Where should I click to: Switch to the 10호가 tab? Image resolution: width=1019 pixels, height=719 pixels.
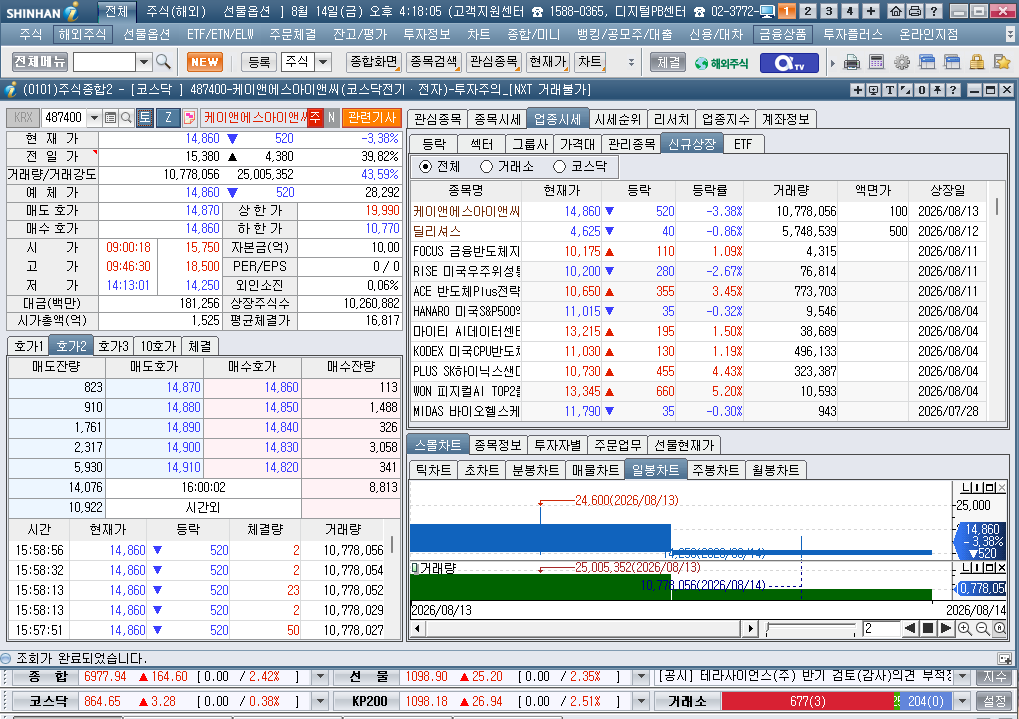point(158,346)
